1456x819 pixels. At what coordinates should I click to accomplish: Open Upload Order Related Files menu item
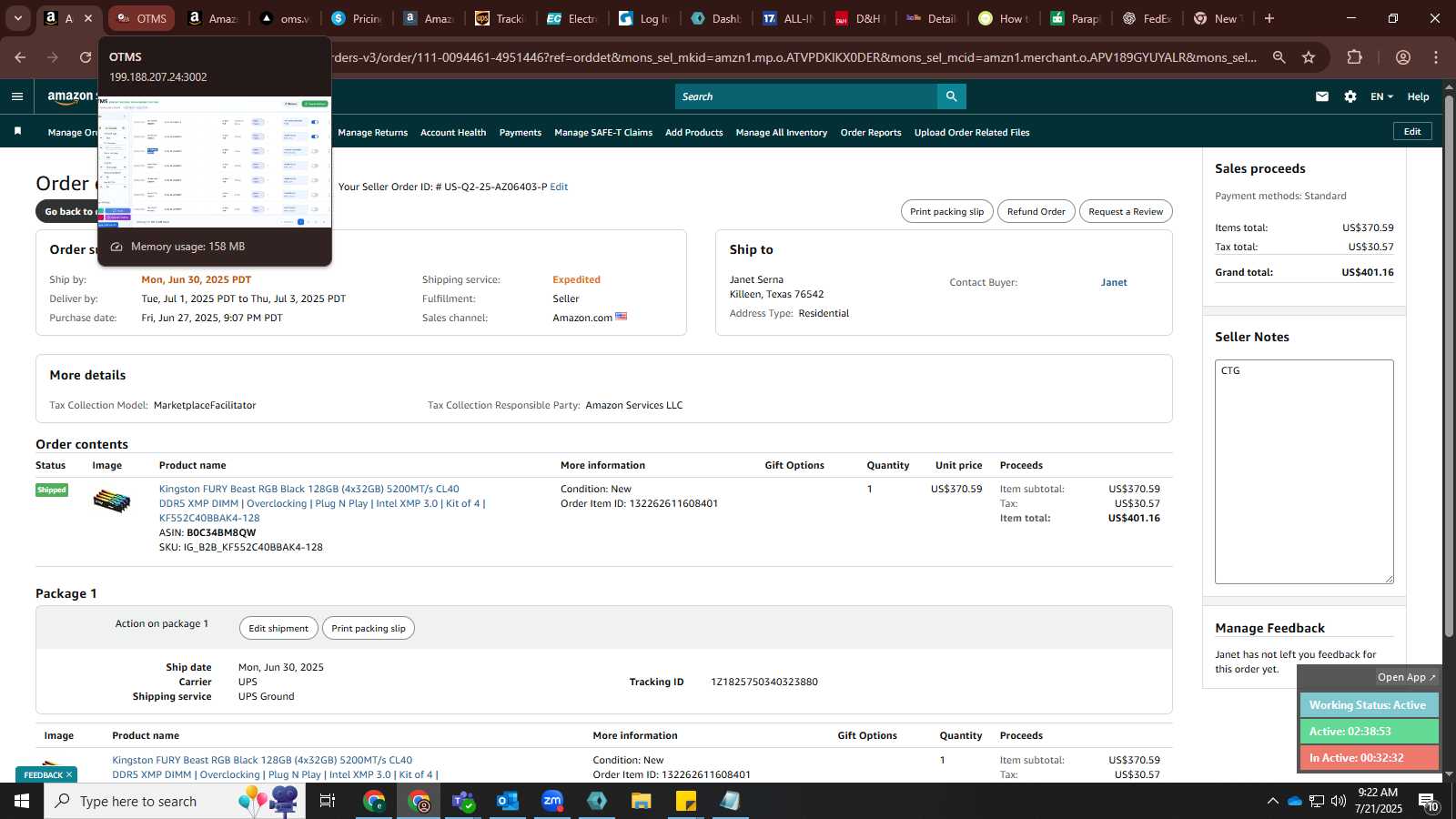coord(972,132)
